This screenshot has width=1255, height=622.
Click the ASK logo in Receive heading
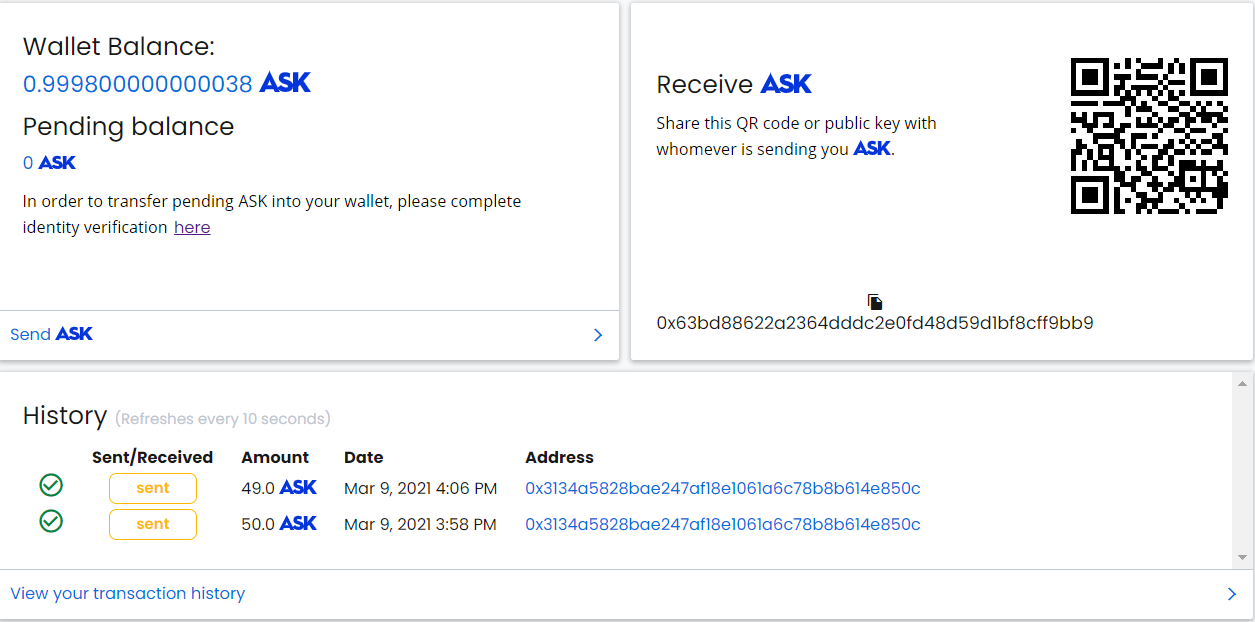(x=786, y=84)
